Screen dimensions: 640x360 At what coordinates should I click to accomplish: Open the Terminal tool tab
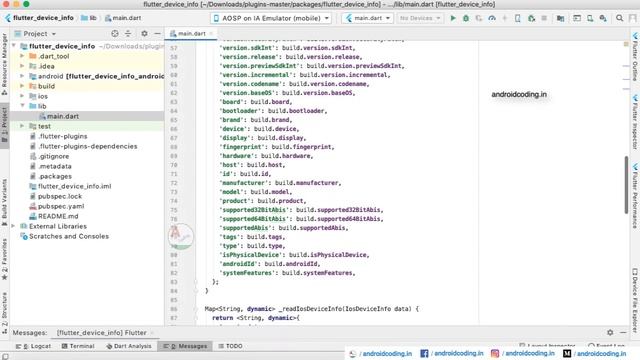pyautogui.click(x=78, y=346)
